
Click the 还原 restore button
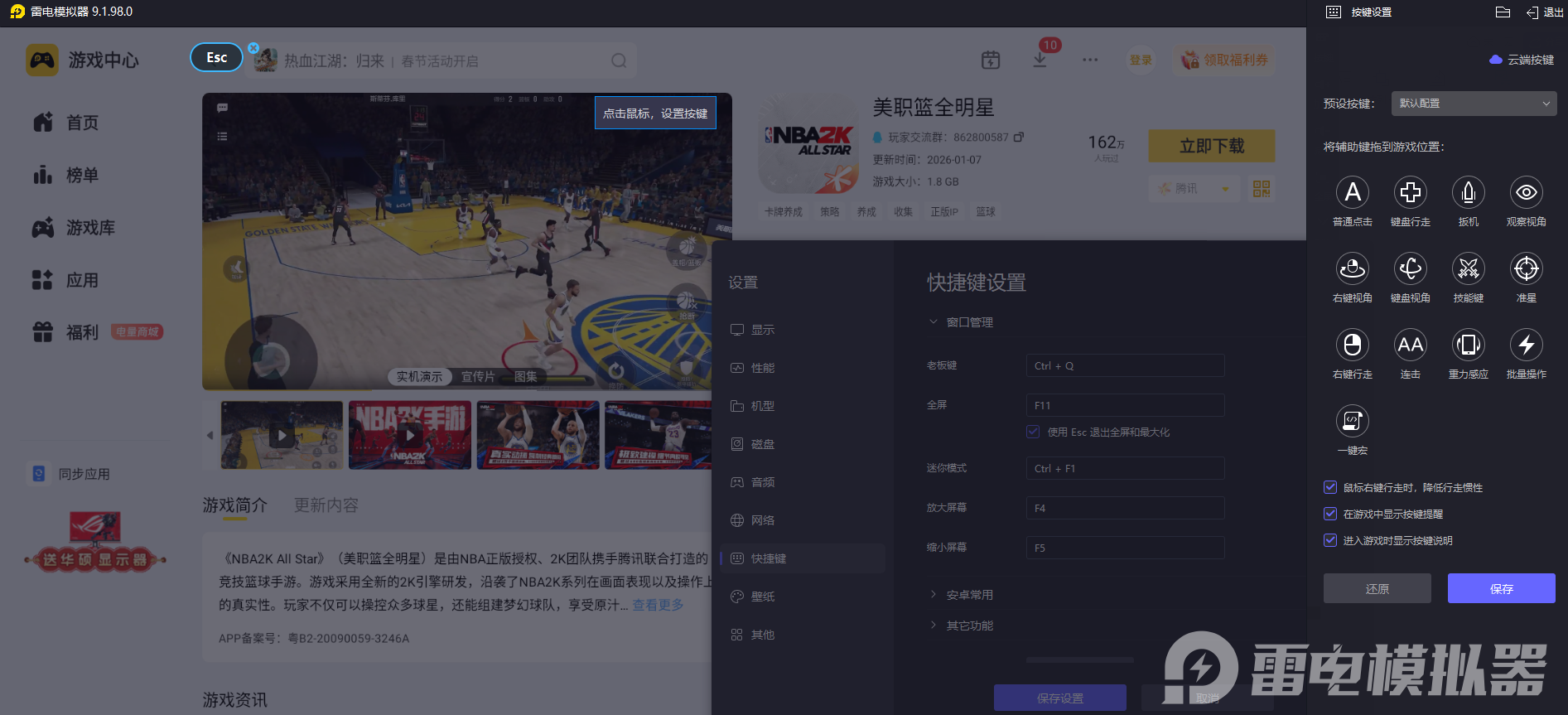(x=1377, y=588)
